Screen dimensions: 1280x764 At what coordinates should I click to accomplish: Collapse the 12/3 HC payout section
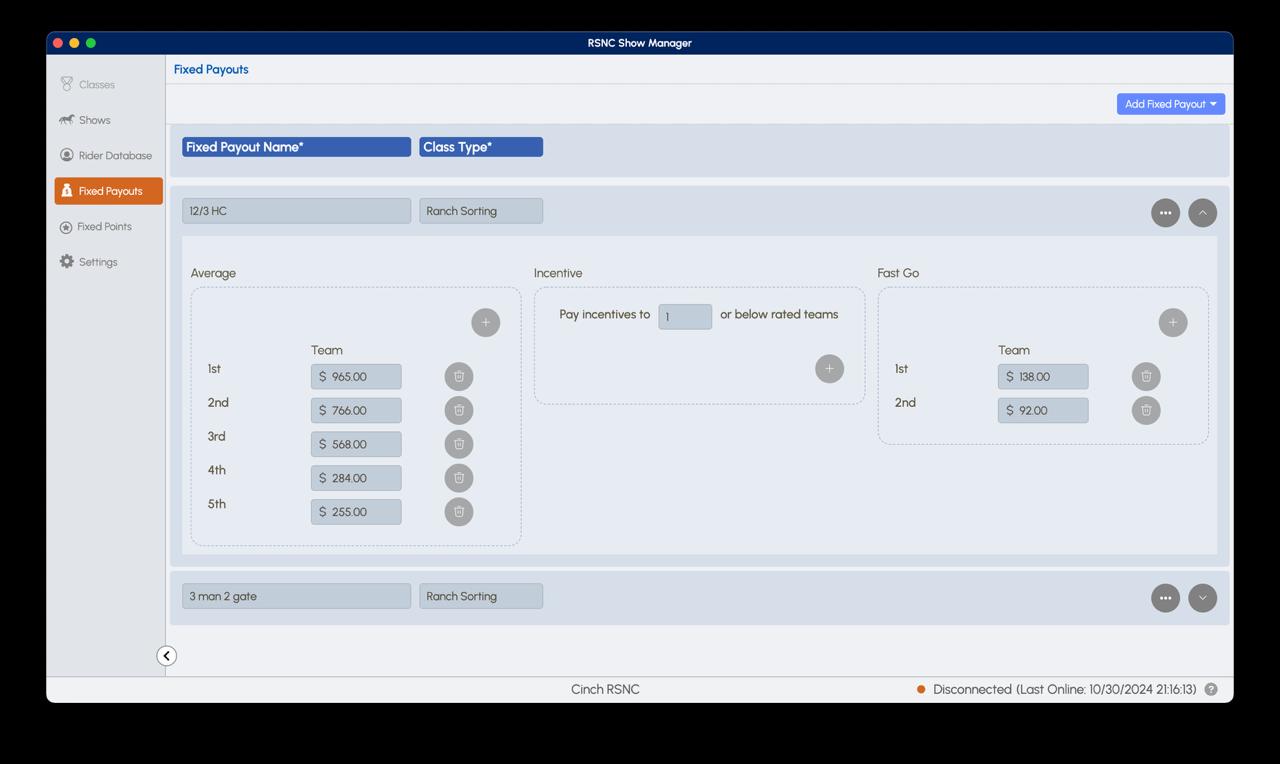tap(1202, 213)
